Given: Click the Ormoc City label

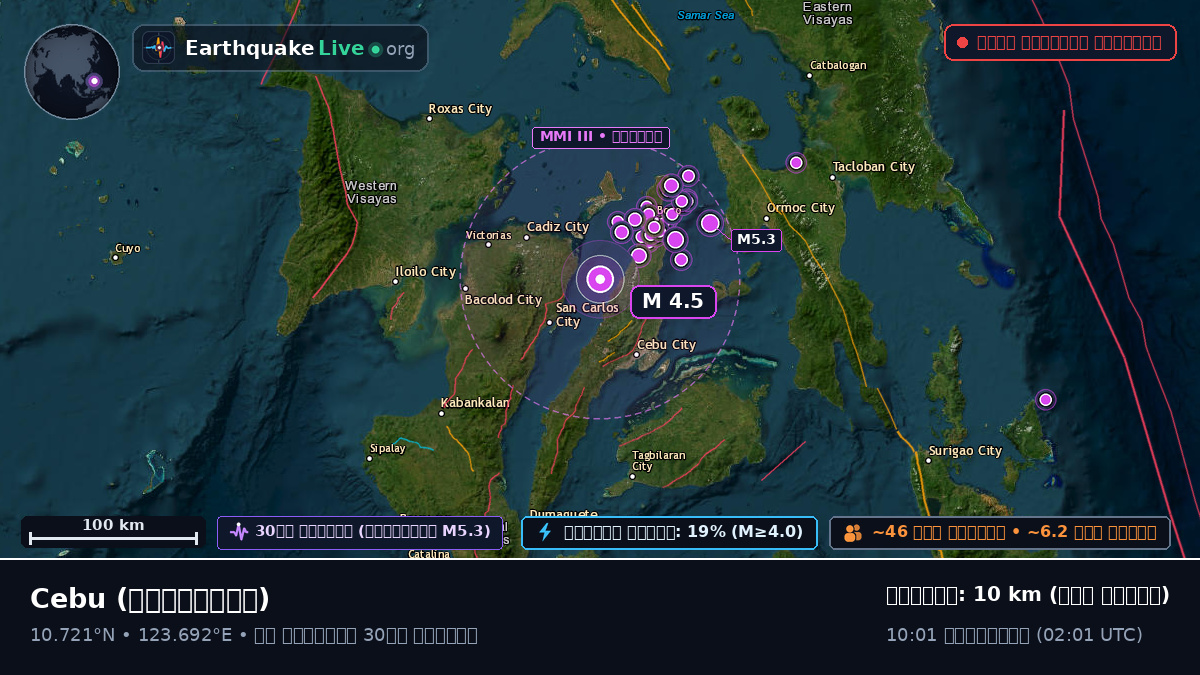Looking at the screenshot, I should (801, 208).
